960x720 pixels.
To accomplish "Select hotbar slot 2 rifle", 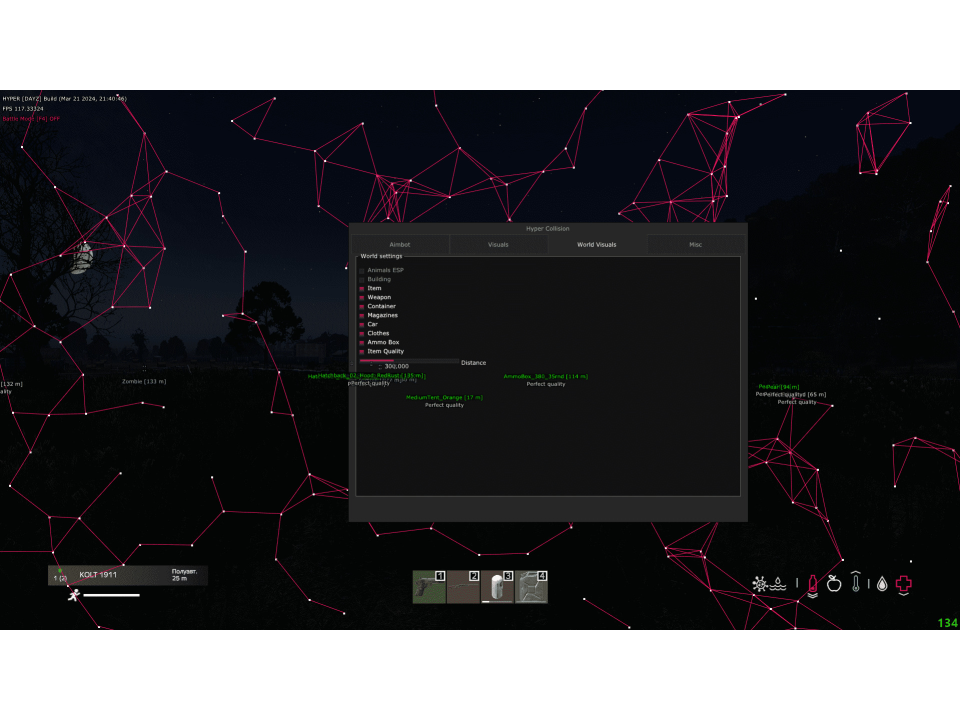I will coord(463,587).
